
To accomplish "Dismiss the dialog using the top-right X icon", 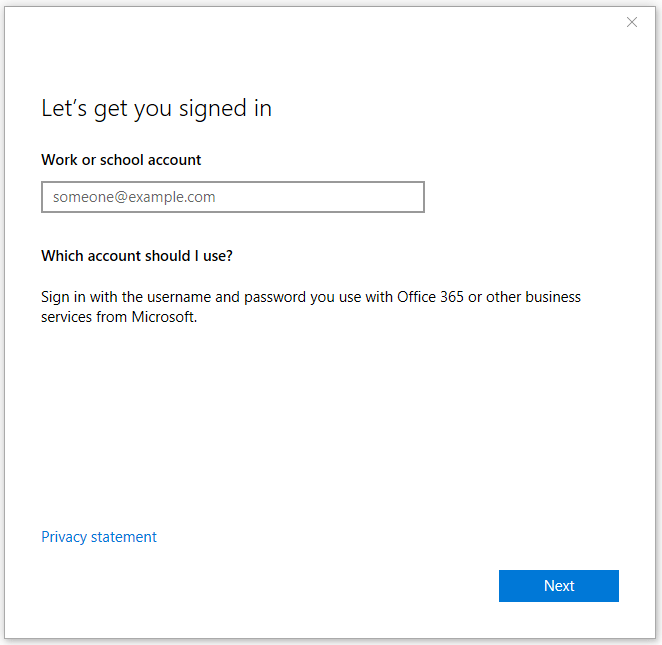I will [632, 22].
